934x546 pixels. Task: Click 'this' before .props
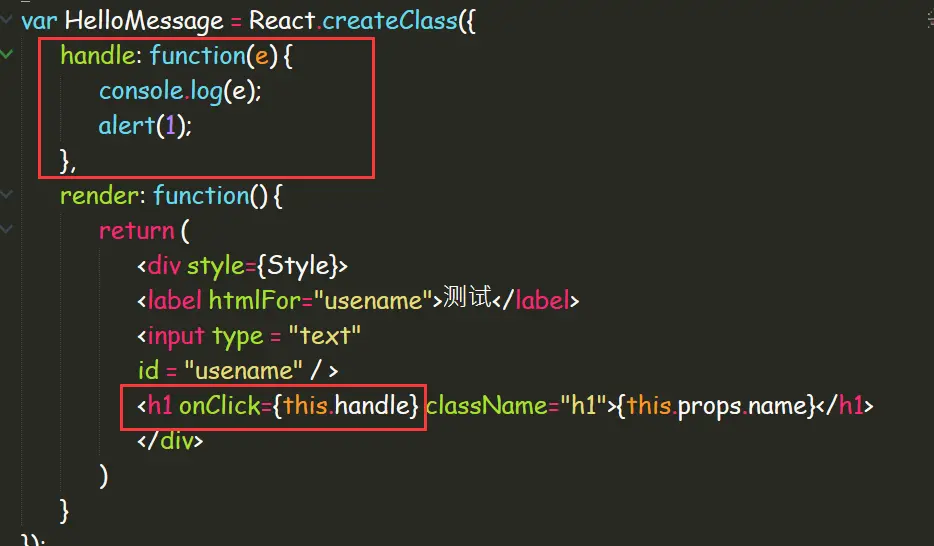(x=649, y=405)
